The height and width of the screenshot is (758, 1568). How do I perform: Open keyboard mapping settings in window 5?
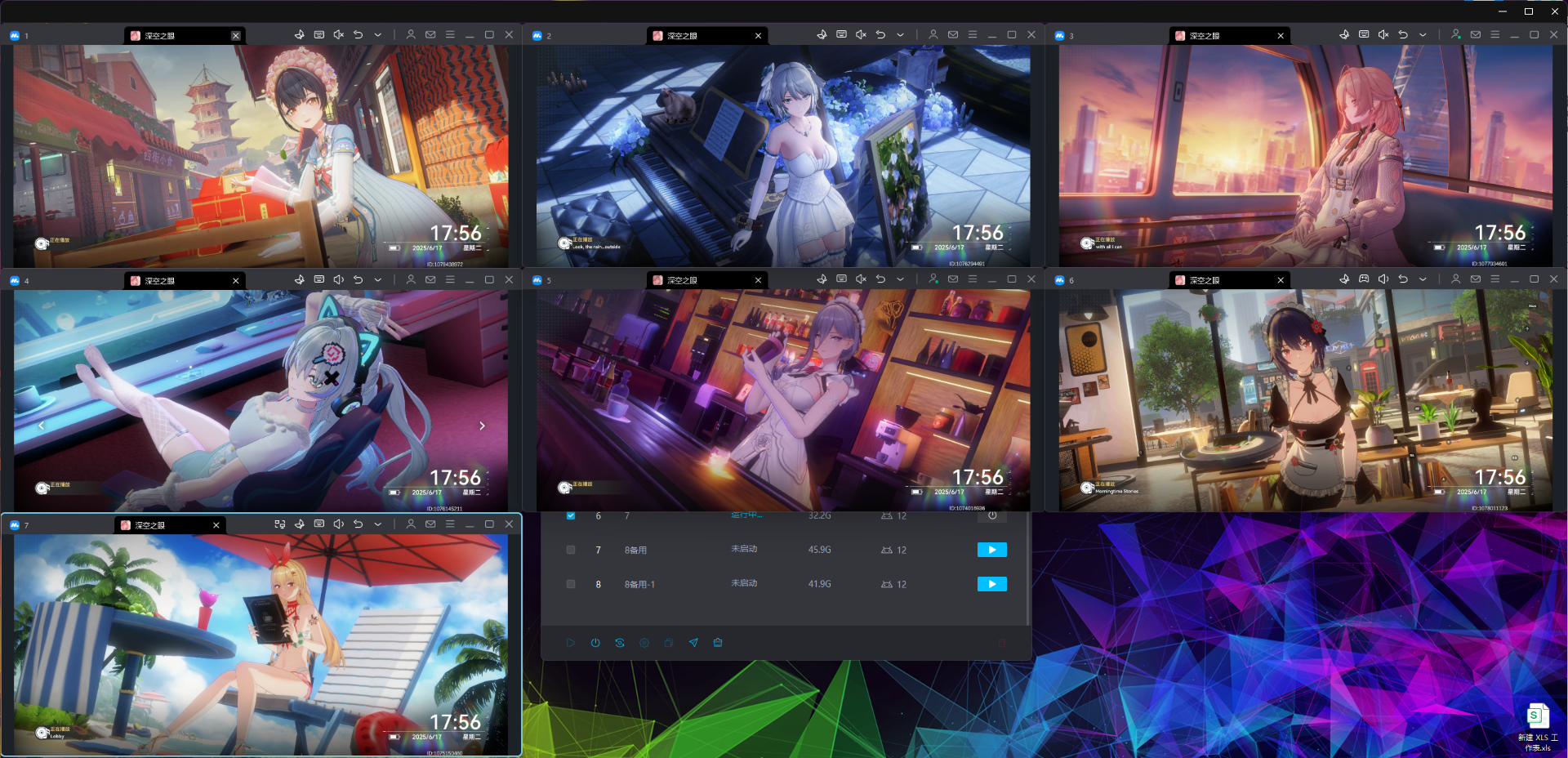click(841, 279)
